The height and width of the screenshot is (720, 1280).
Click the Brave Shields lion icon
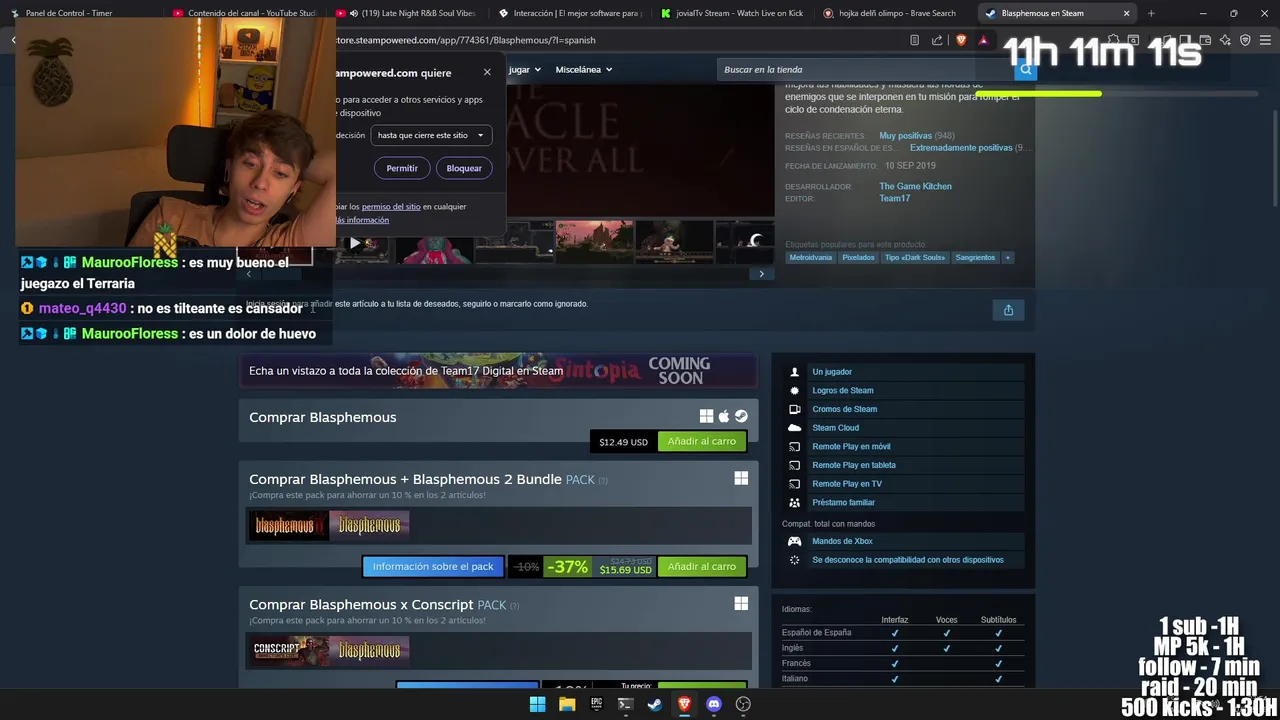tap(961, 40)
